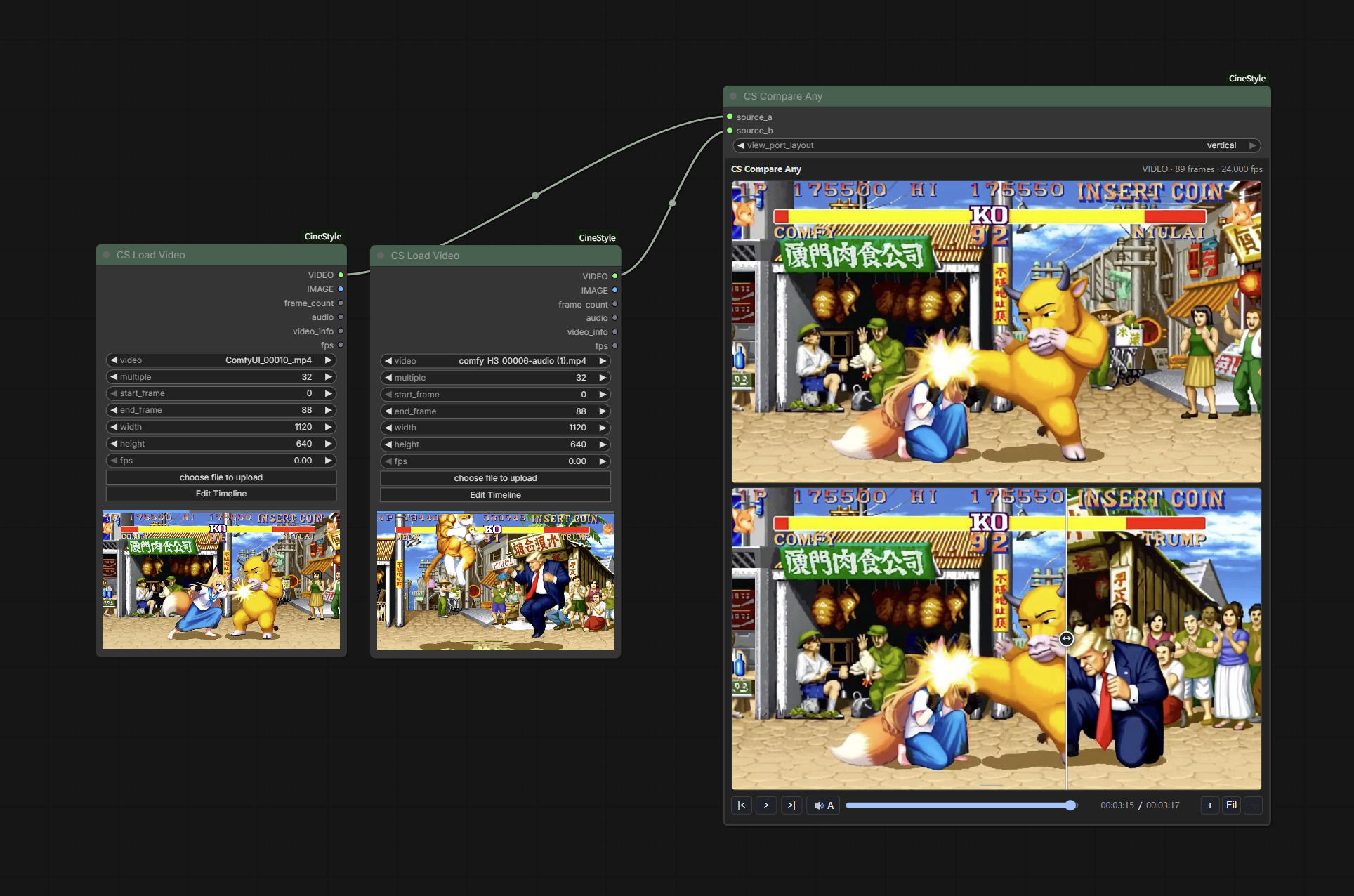This screenshot has width=1354, height=896.
Task: Open Edit Timeline in first Load Video
Action: tap(221, 494)
